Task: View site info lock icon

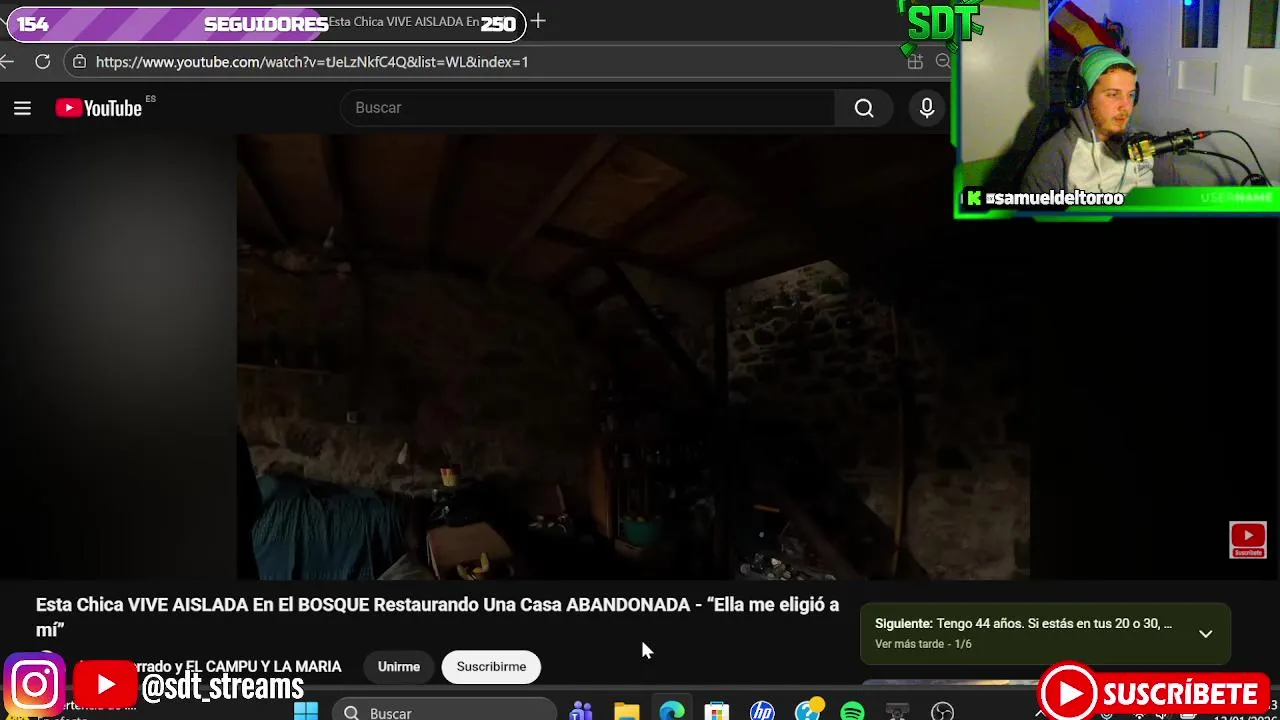Action: pyautogui.click(x=80, y=62)
